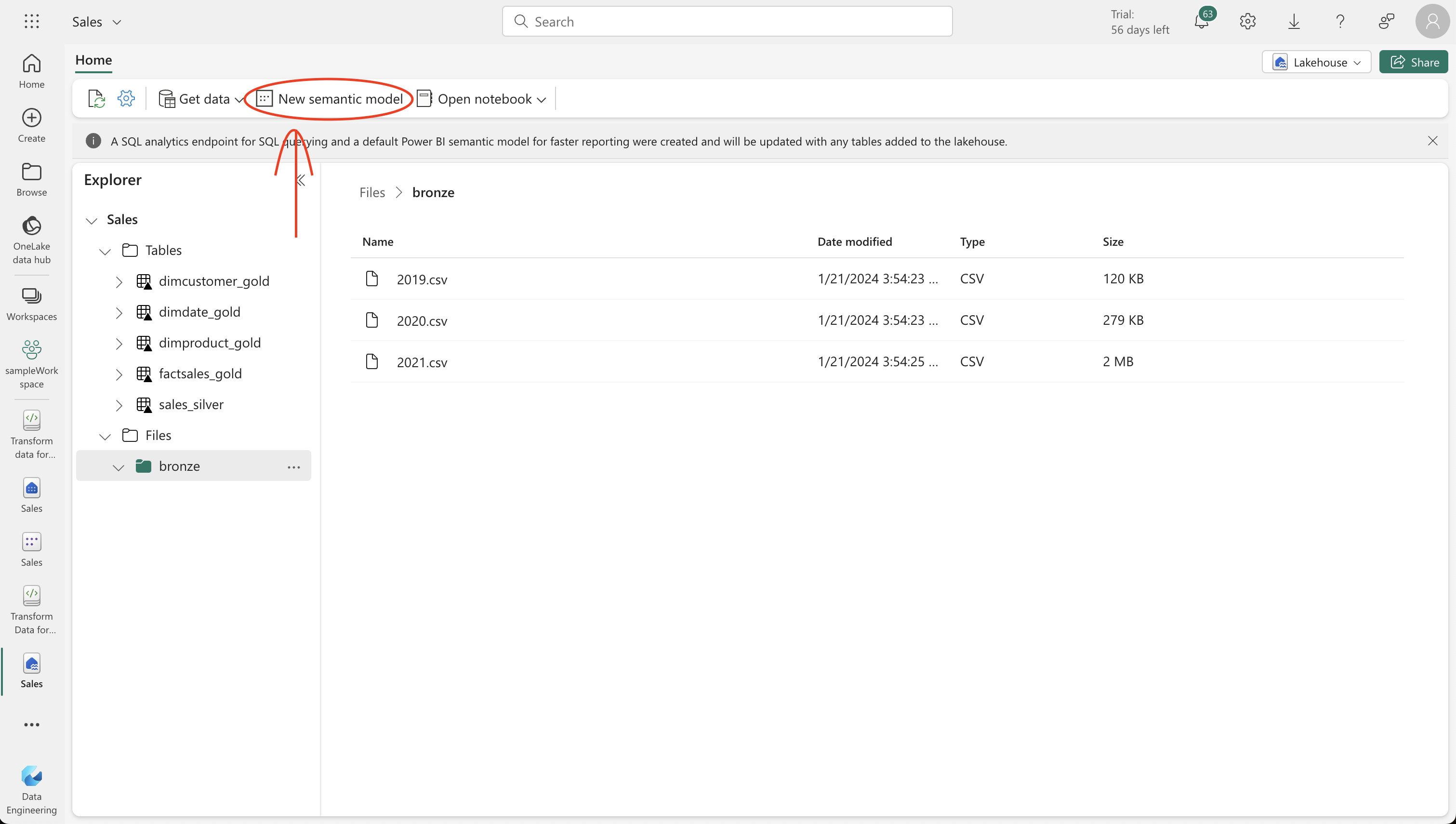1456x824 pixels.
Task: Open the Sales title dropdown
Action: [x=117, y=22]
